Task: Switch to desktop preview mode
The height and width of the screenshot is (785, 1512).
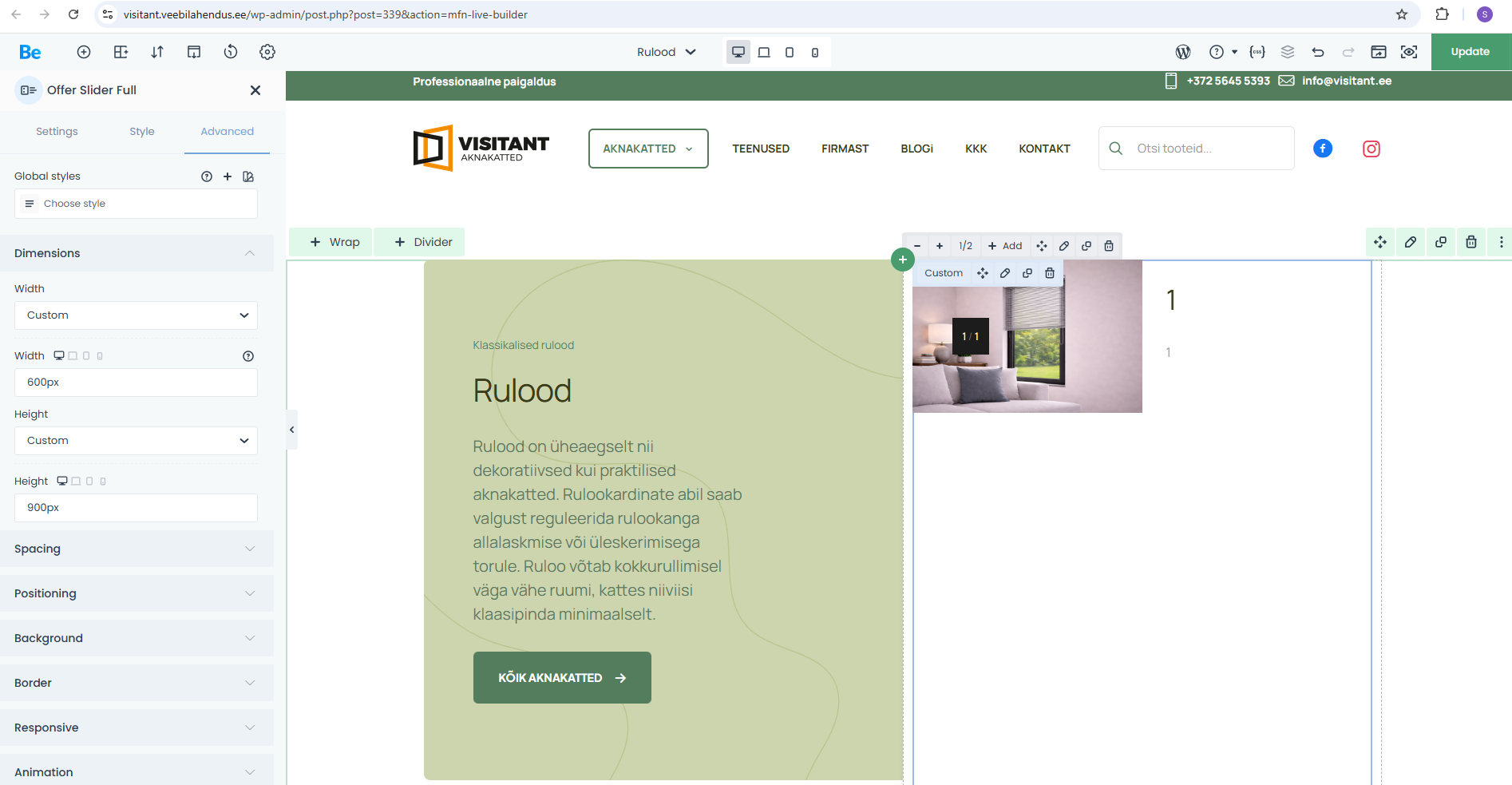Action: pos(738,52)
